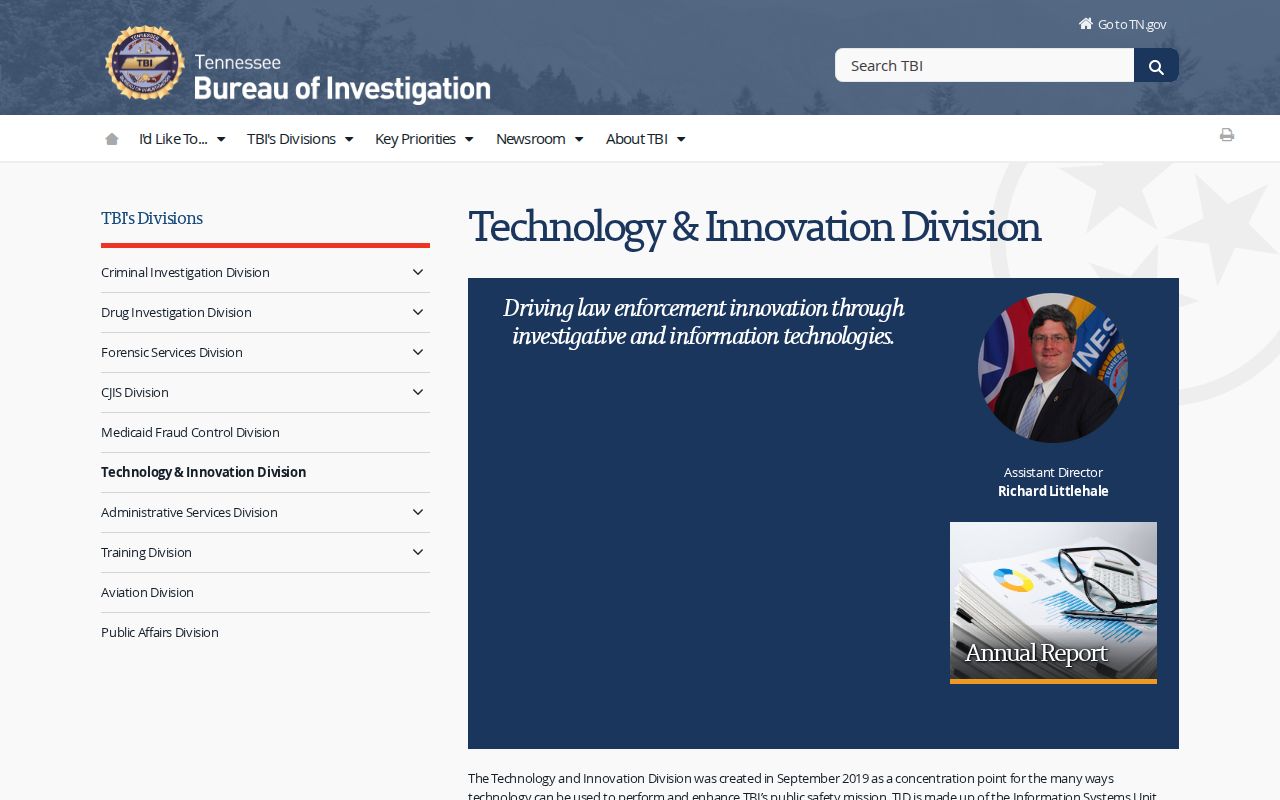Click the TBI seal logo
This screenshot has width=1280, height=800.
point(145,63)
